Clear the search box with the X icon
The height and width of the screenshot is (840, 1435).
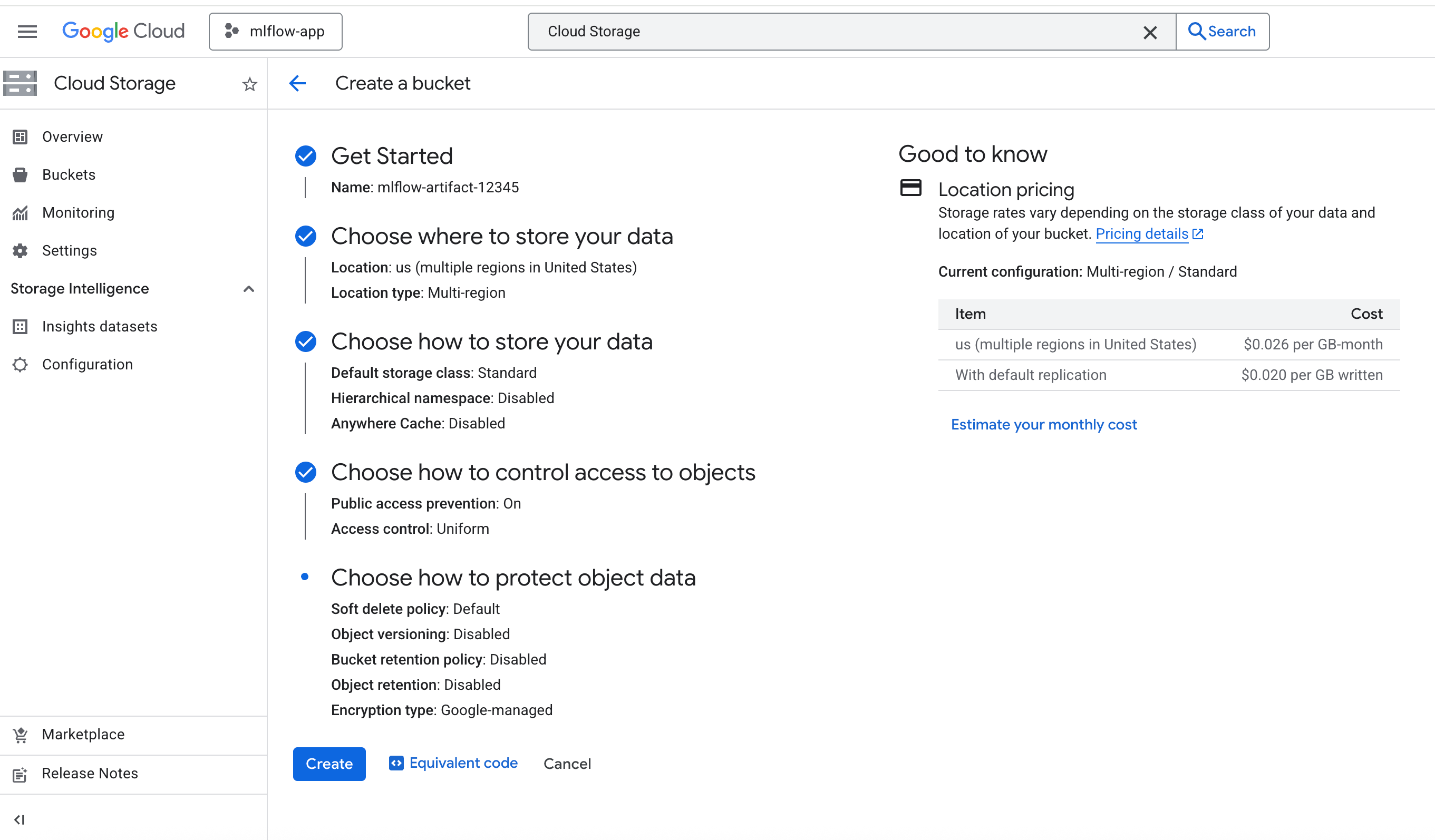(1150, 33)
